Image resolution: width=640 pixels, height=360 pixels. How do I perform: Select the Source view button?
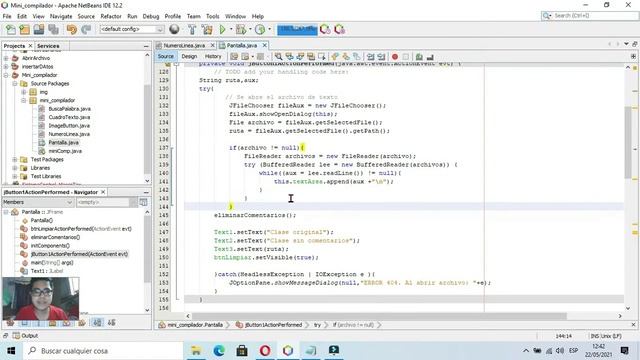pyautogui.click(x=165, y=56)
